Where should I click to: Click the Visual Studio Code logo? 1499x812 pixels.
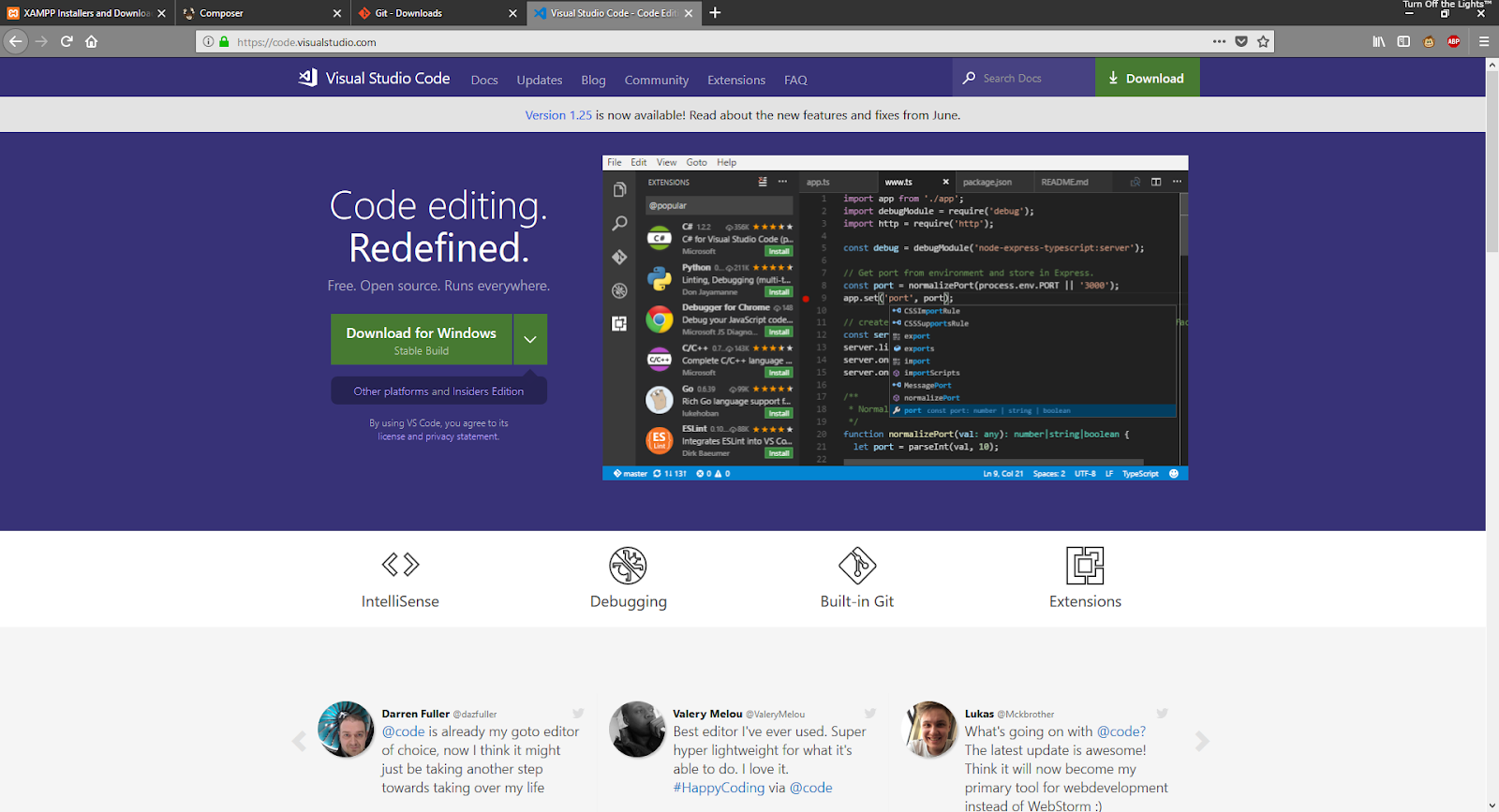coord(374,79)
